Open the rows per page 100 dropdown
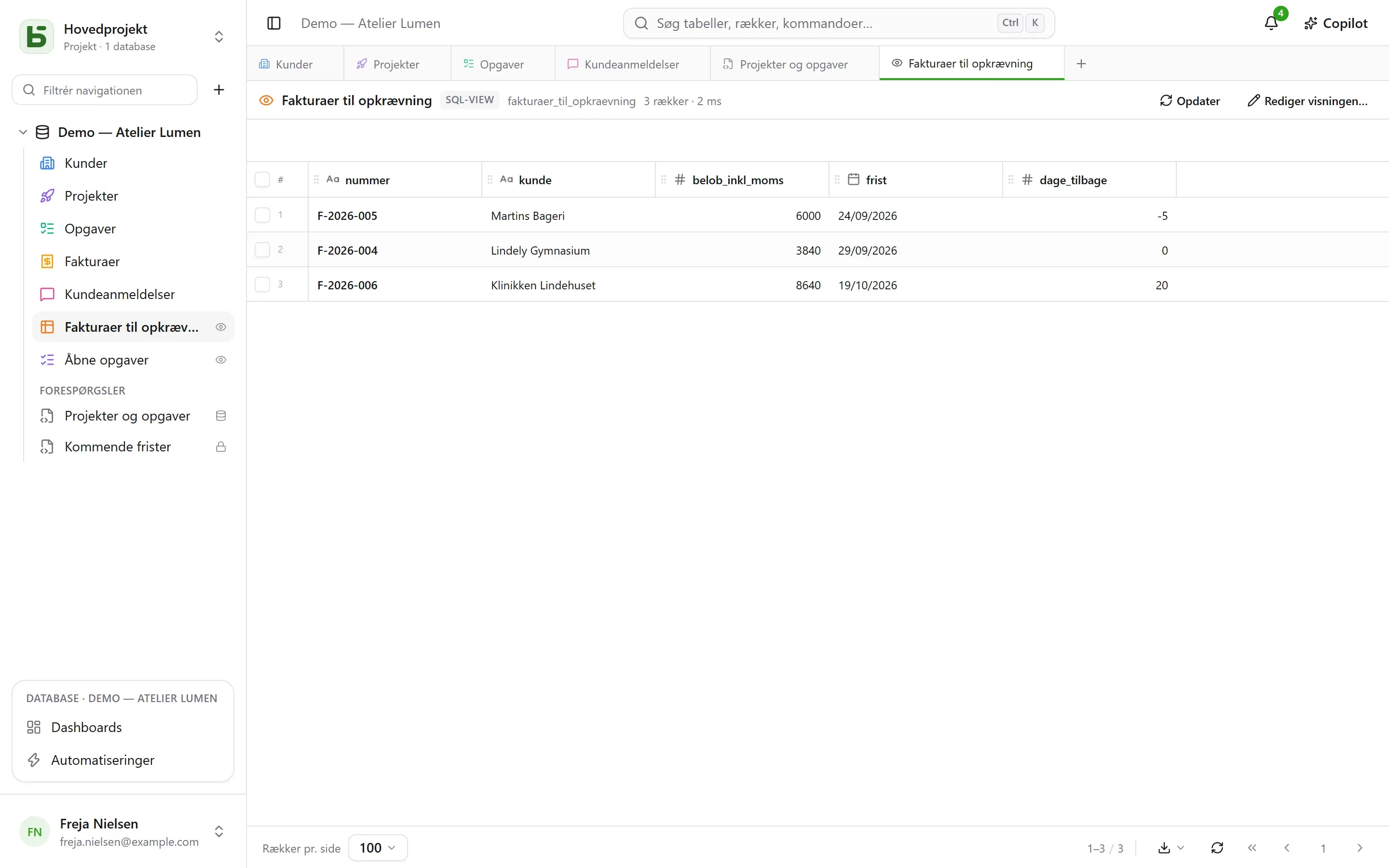 [x=378, y=848]
